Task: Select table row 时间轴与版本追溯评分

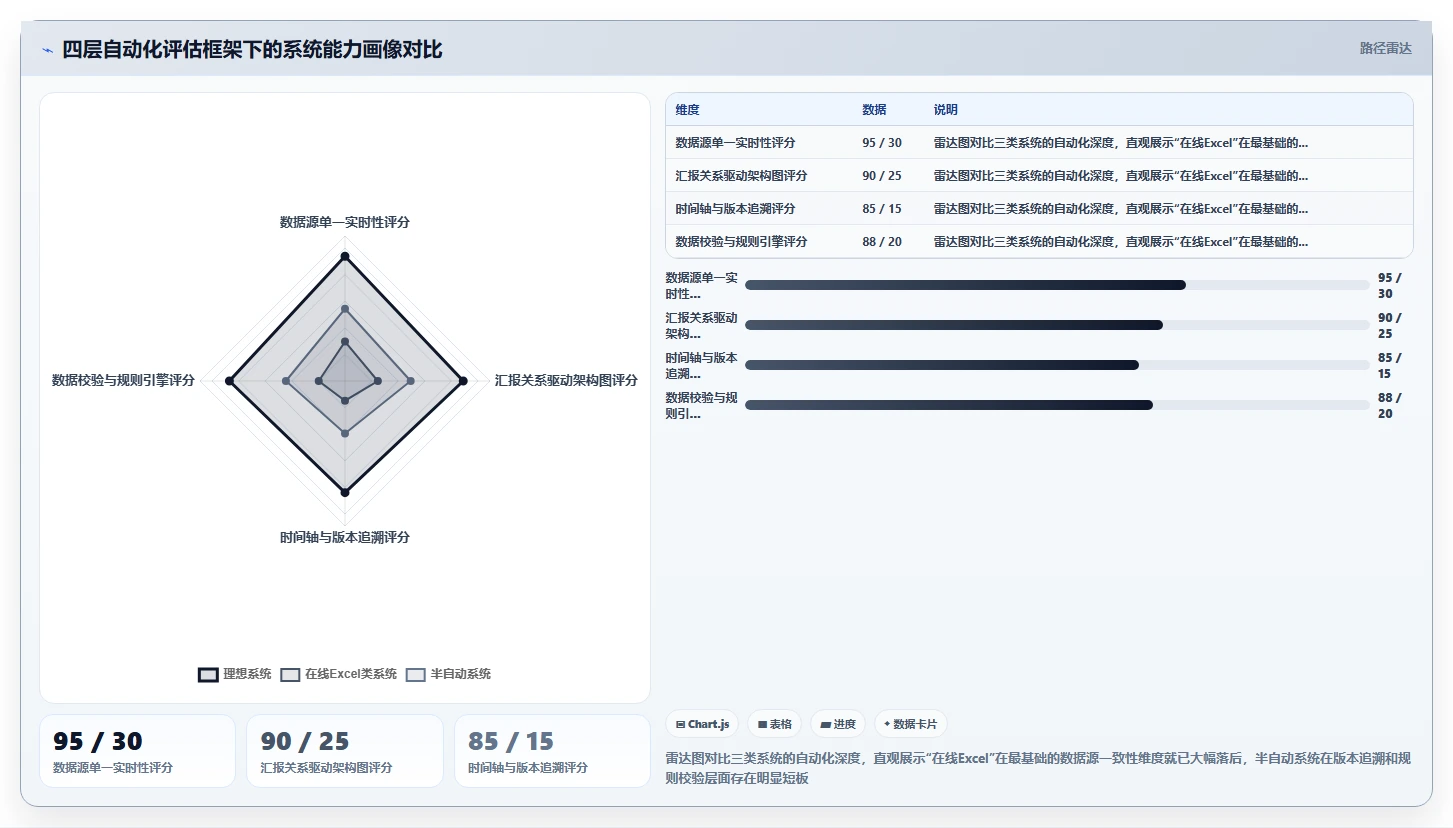Action: 1039,209
